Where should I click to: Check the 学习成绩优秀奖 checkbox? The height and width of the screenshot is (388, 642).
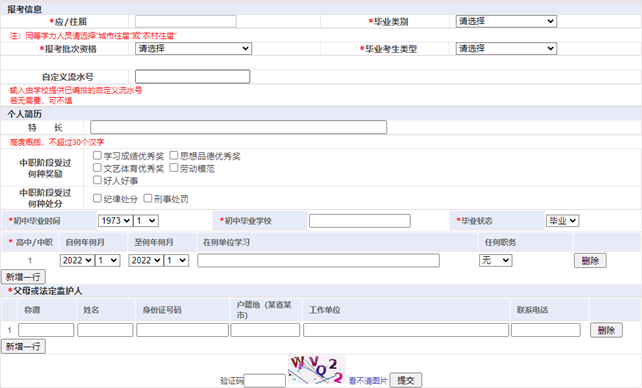(x=97, y=156)
